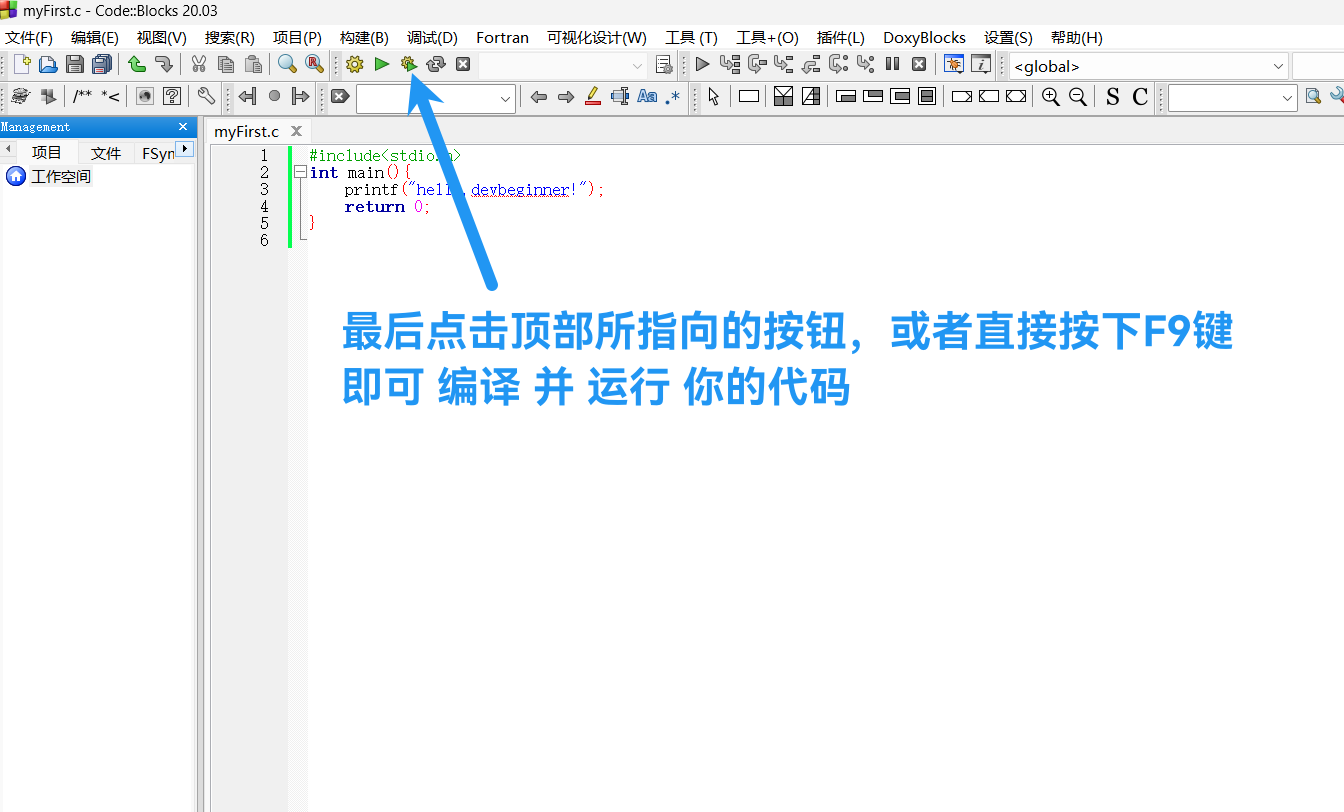1344x812 pixels.
Task: Click the Step out debug icon
Action: coord(811,64)
